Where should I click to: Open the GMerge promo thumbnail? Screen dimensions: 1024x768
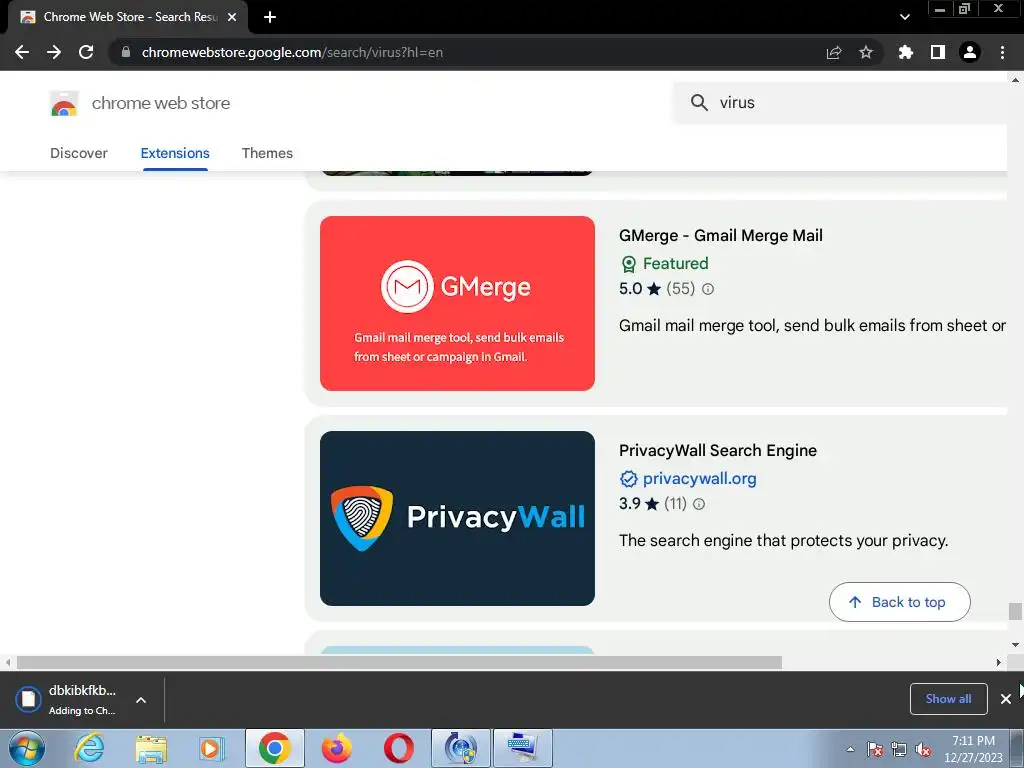click(457, 304)
